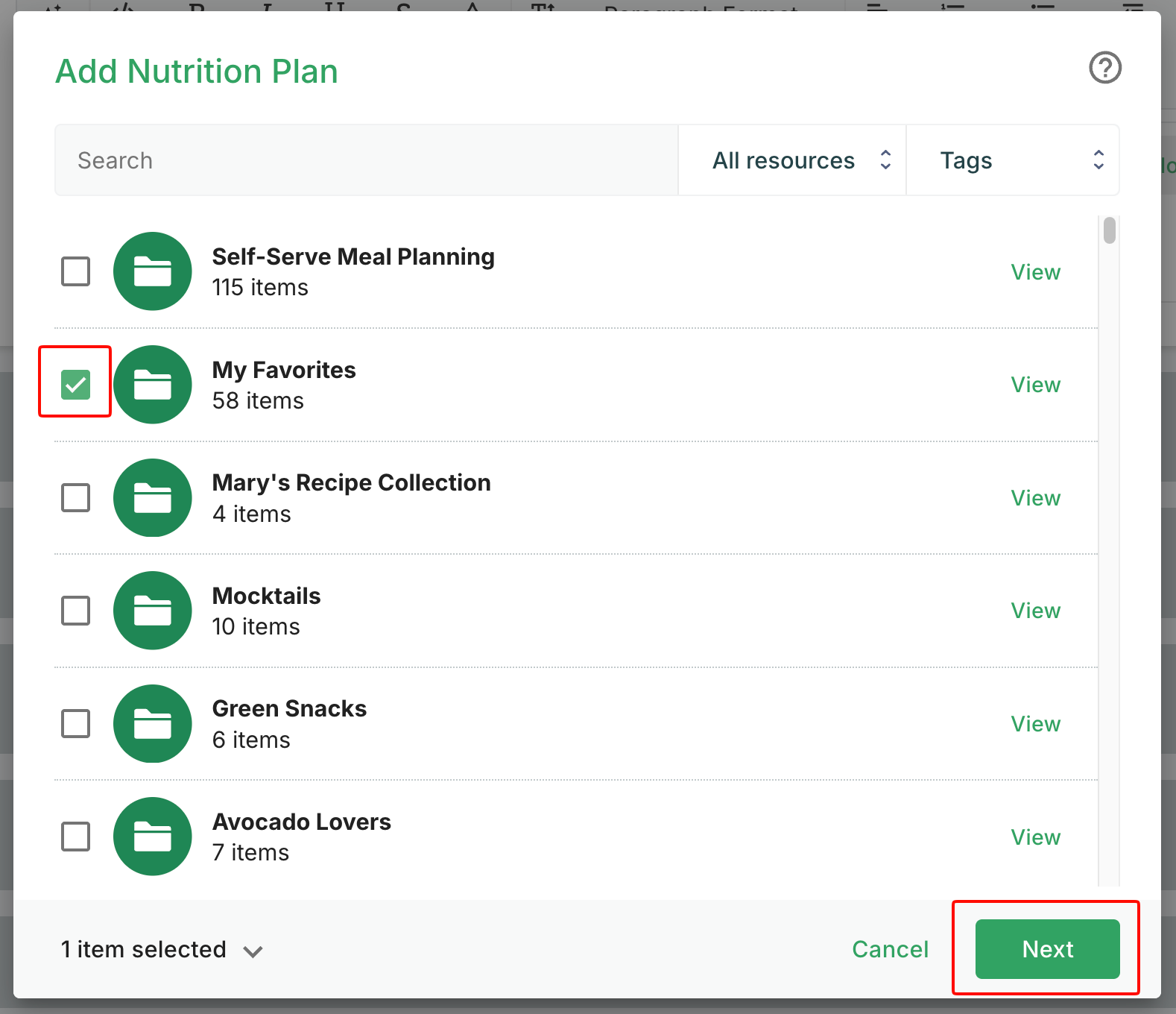
Task: Open the All resources dropdown
Action: point(792,160)
